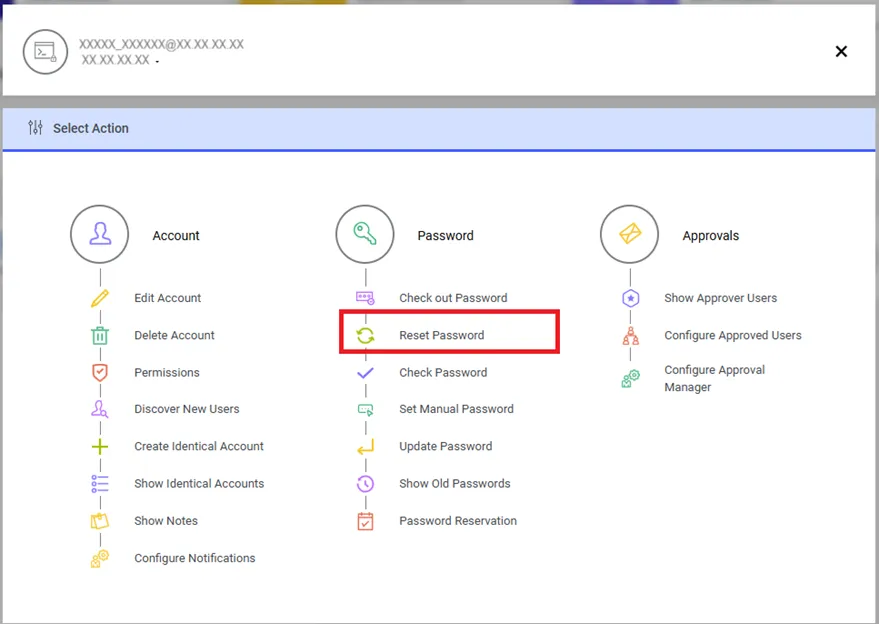Choose Reset Password
Image resolution: width=879 pixels, height=624 pixels.
click(442, 335)
